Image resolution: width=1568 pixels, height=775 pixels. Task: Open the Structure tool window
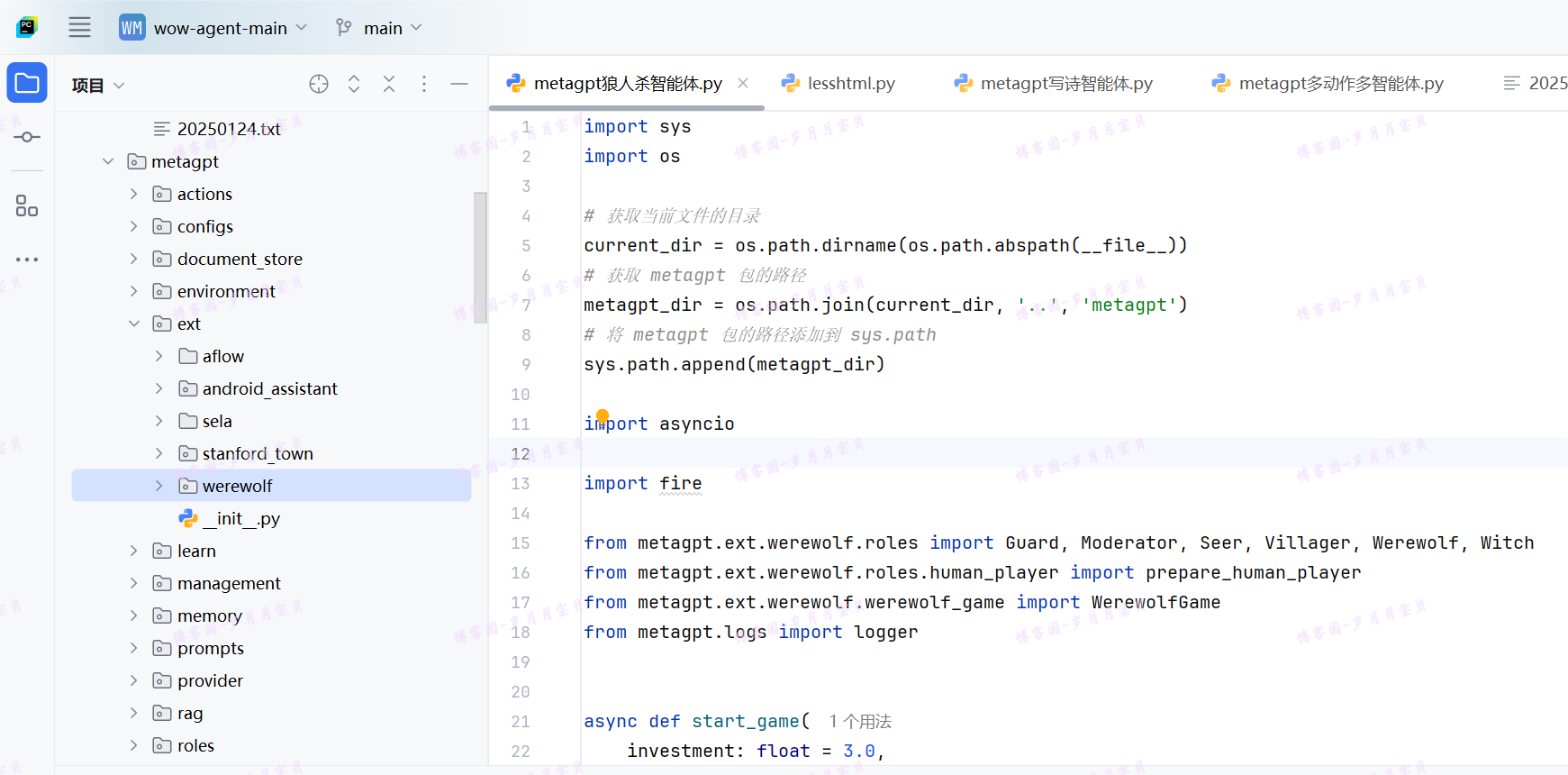[27, 205]
